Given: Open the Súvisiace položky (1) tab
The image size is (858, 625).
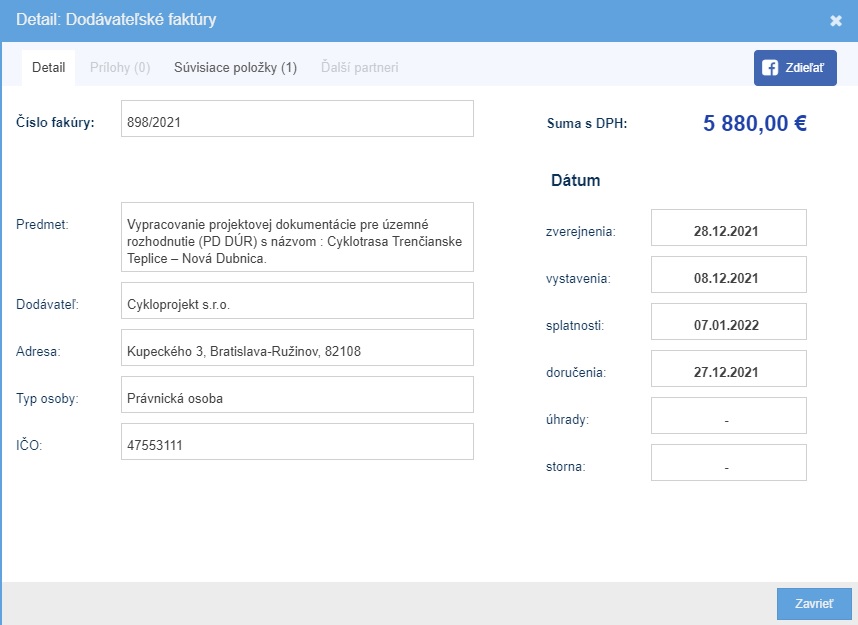Looking at the screenshot, I should click(x=235, y=68).
